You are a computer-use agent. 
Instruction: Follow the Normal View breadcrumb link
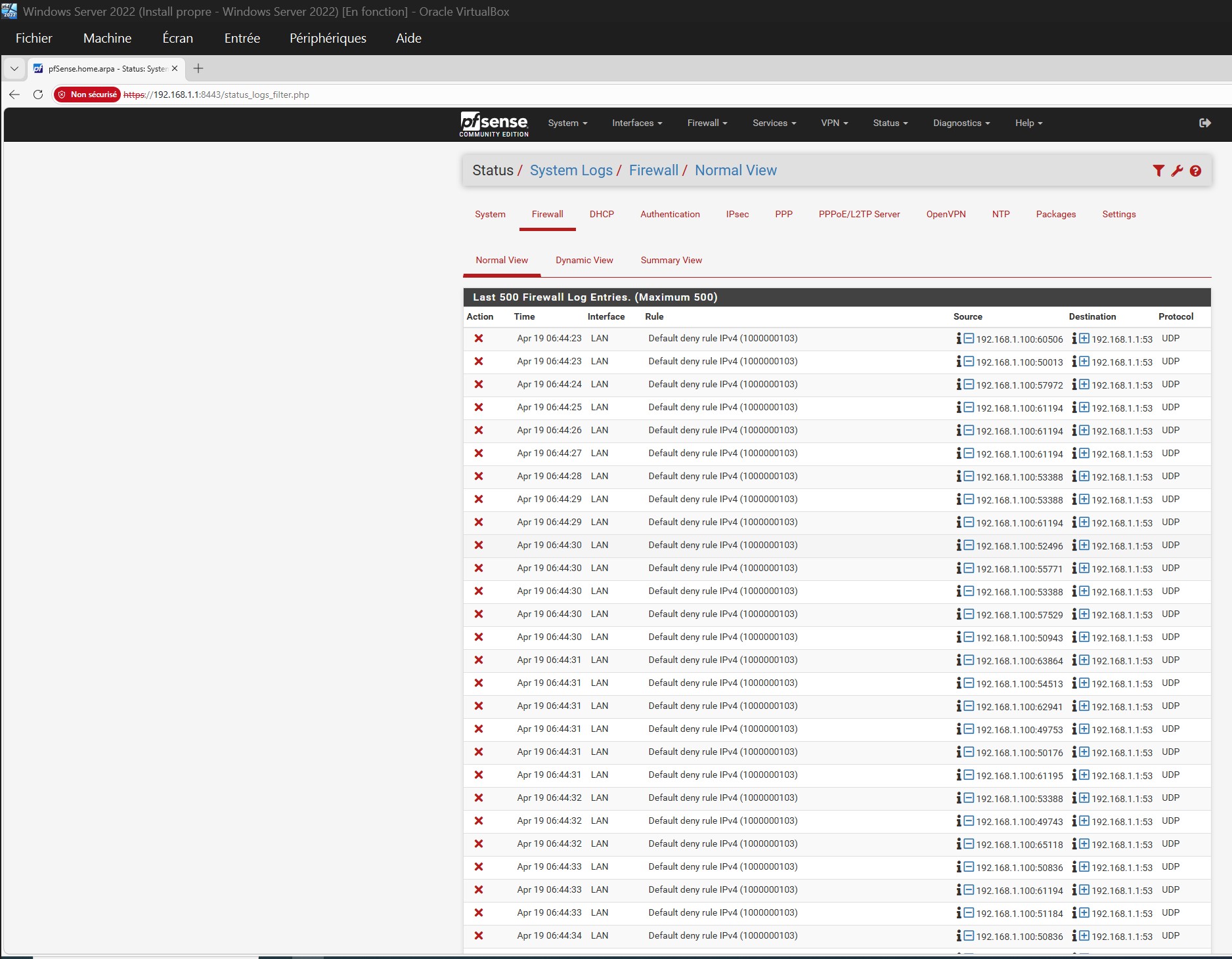pyautogui.click(x=736, y=171)
